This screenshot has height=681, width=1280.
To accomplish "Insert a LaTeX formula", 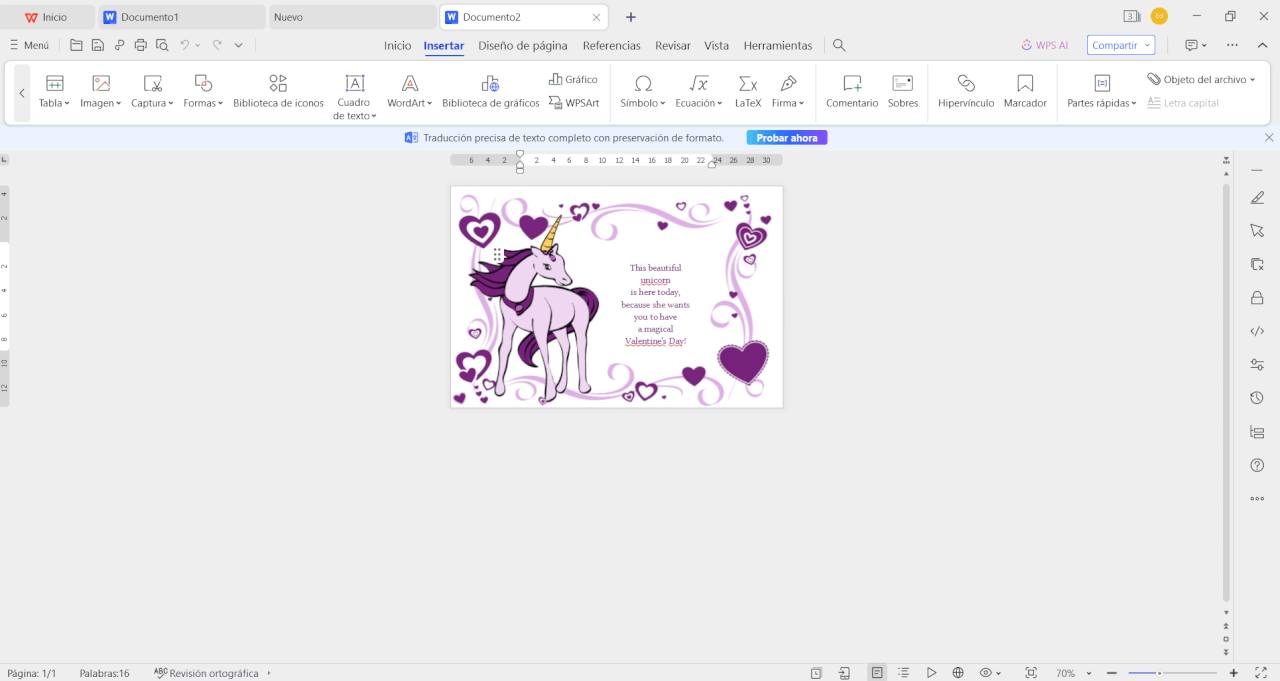I will (748, 90).
